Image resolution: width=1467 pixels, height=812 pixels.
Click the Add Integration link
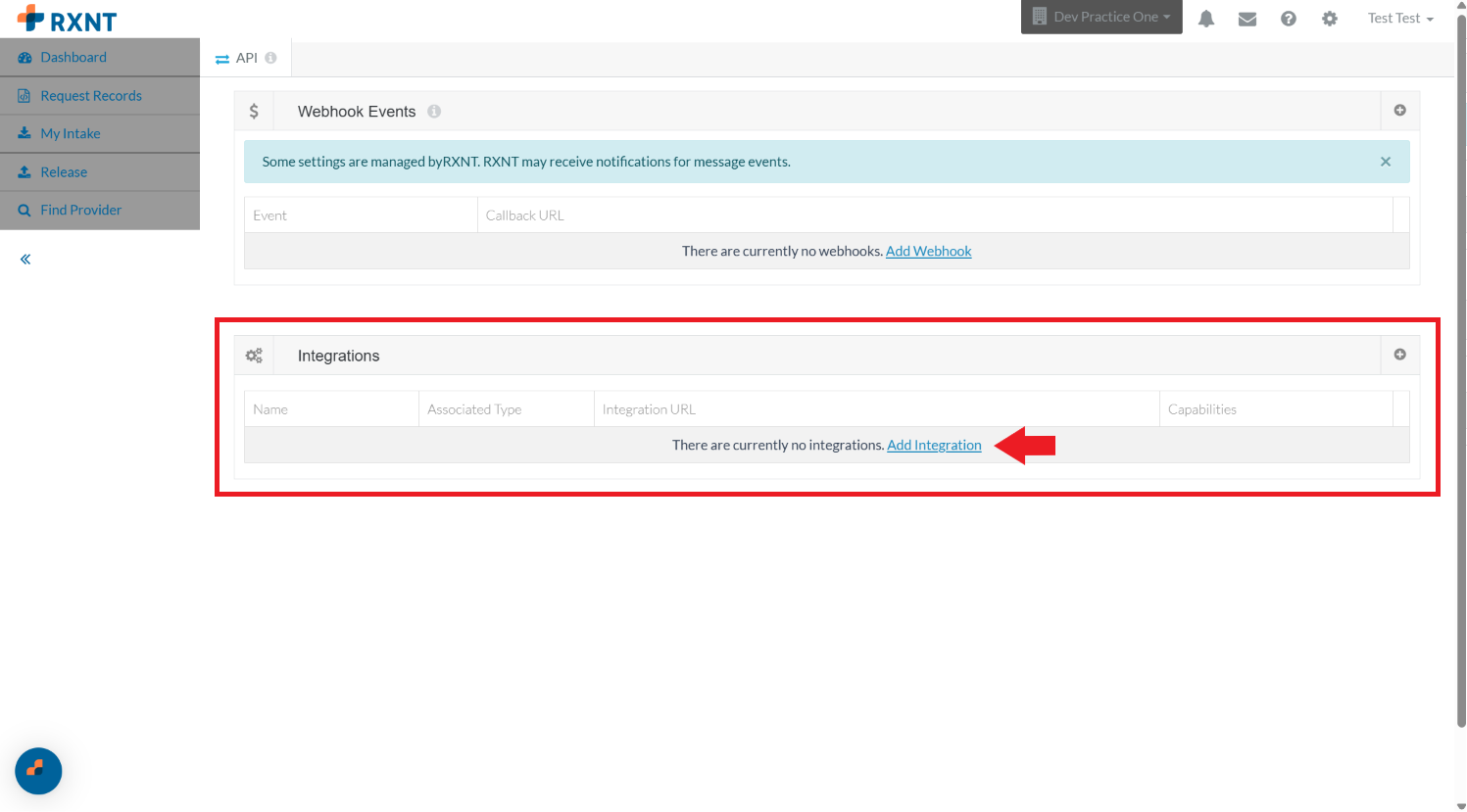pos(934,446)
